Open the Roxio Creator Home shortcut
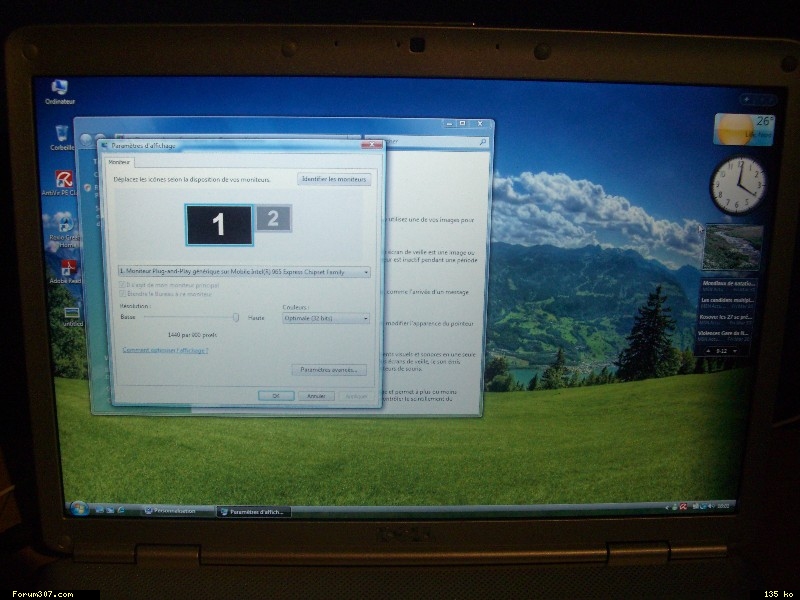 pyautogui.click(x=65, y=226)
